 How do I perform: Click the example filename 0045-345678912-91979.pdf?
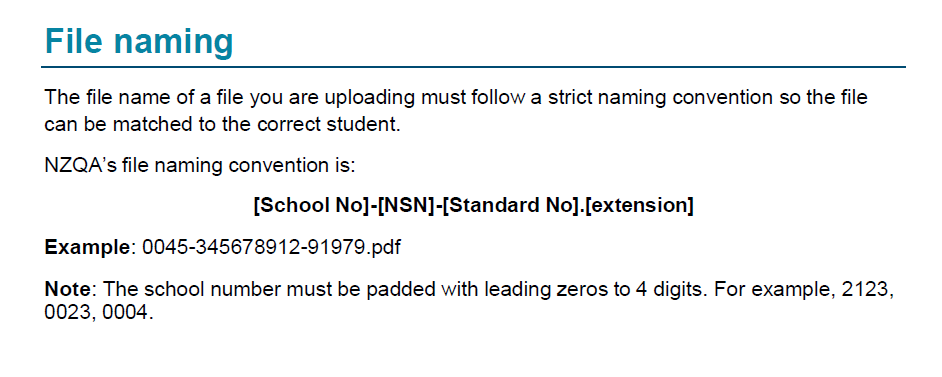click(271, 247)
